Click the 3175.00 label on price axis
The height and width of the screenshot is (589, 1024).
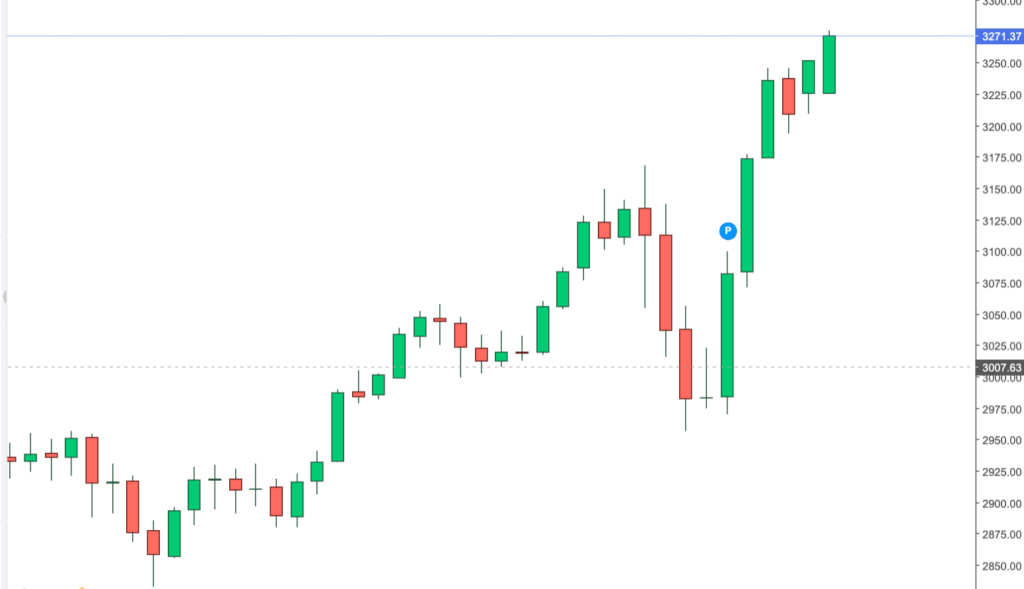[1000, 158]
